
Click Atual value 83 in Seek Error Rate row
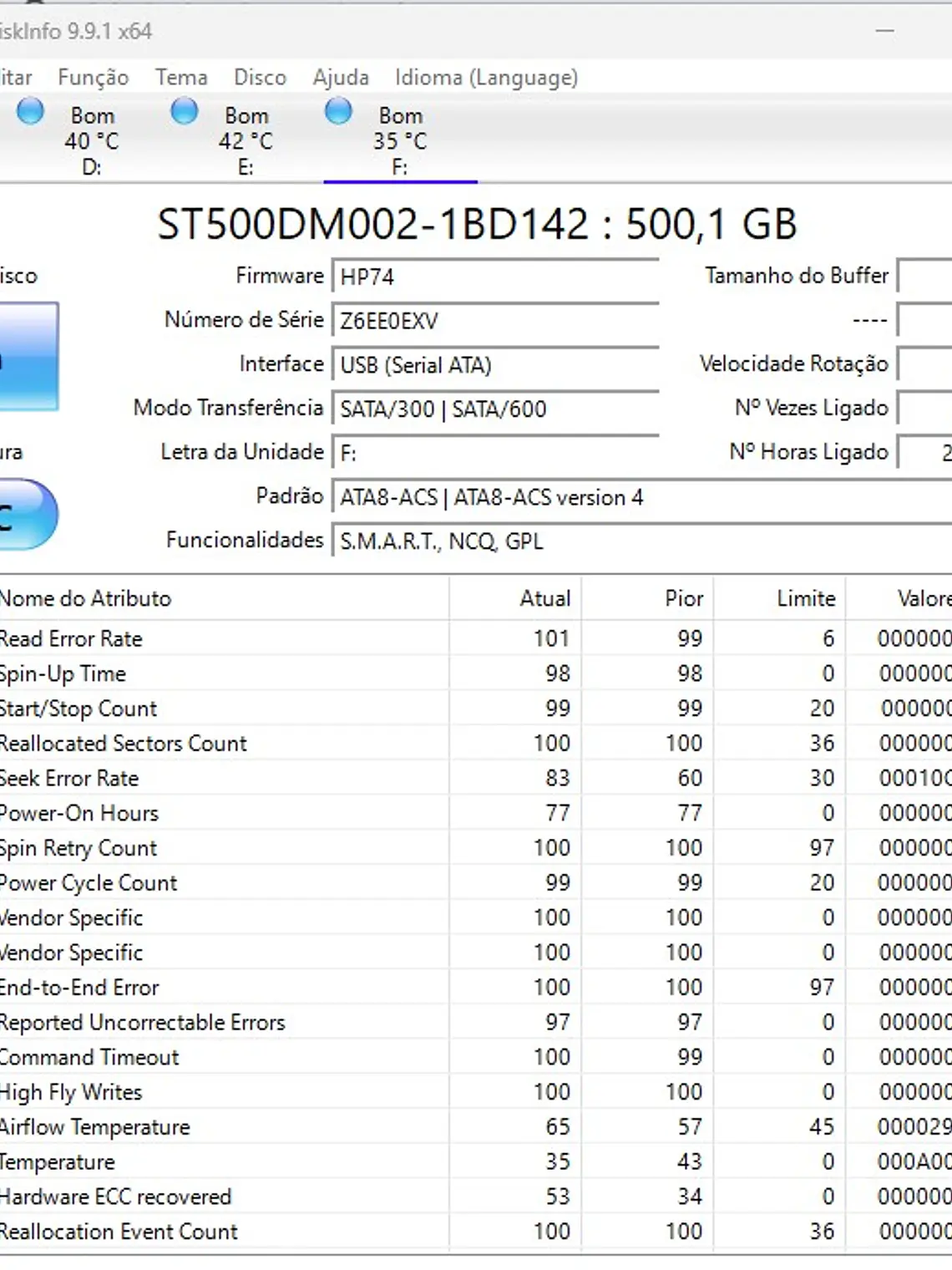point(558,778)
